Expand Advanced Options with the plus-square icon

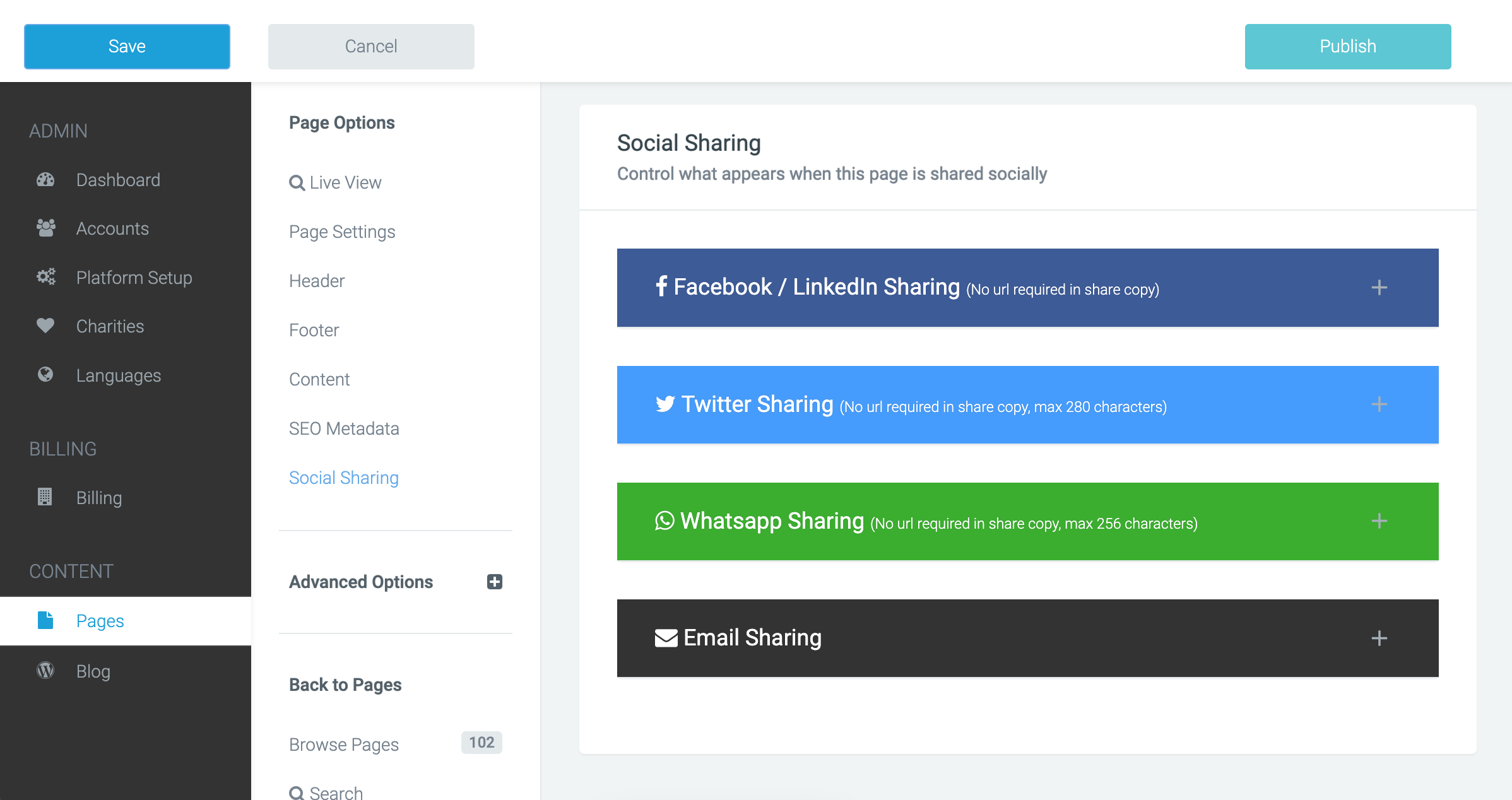coord(495,582)
